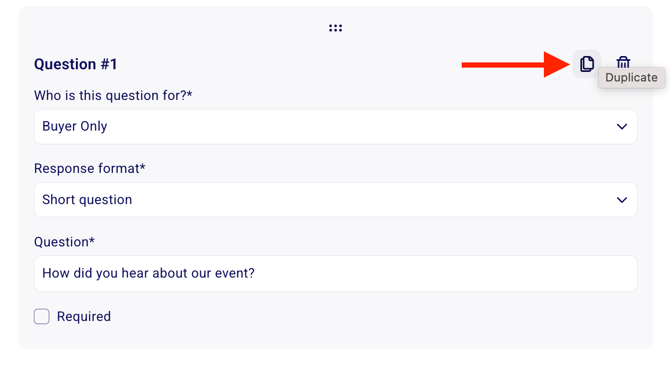Screen dimensions: 670x368
Task: Click the 'How did you hear about our event?' text
Action: click(x=148, y=273)
